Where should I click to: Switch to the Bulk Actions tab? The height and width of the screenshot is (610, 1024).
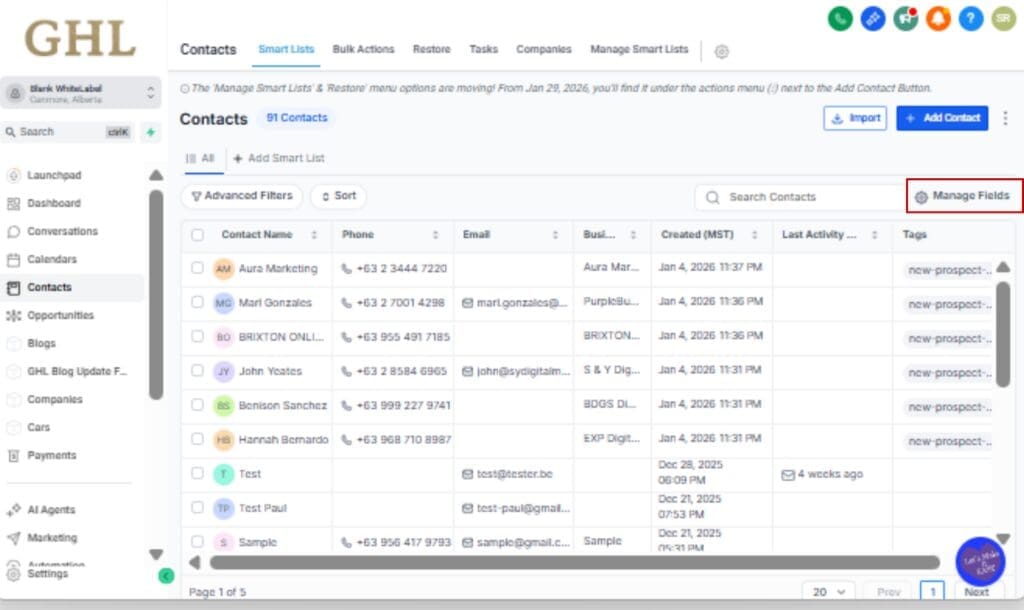click(x=363, y=49)
